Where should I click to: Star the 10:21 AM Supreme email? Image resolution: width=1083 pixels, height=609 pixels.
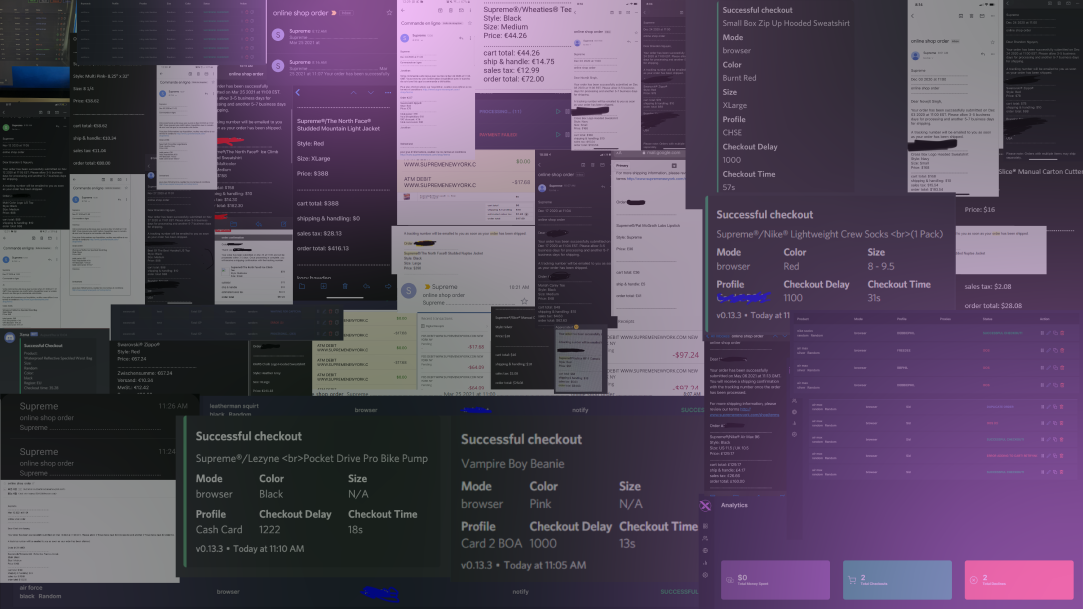tap(523, 300)
